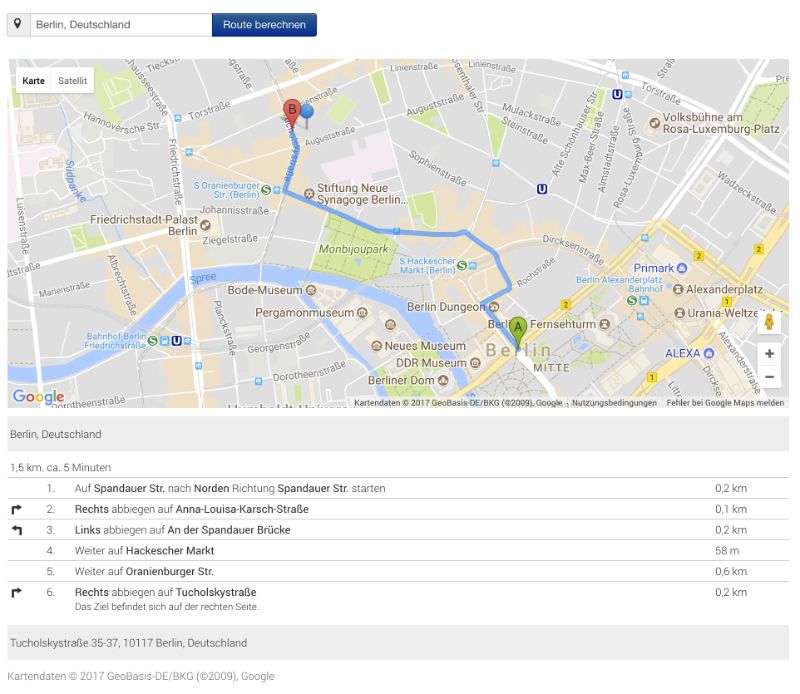The width and height of the screenshot is (800, 694).
Task: Zoom out with the minus button
Action: [769, 377]
